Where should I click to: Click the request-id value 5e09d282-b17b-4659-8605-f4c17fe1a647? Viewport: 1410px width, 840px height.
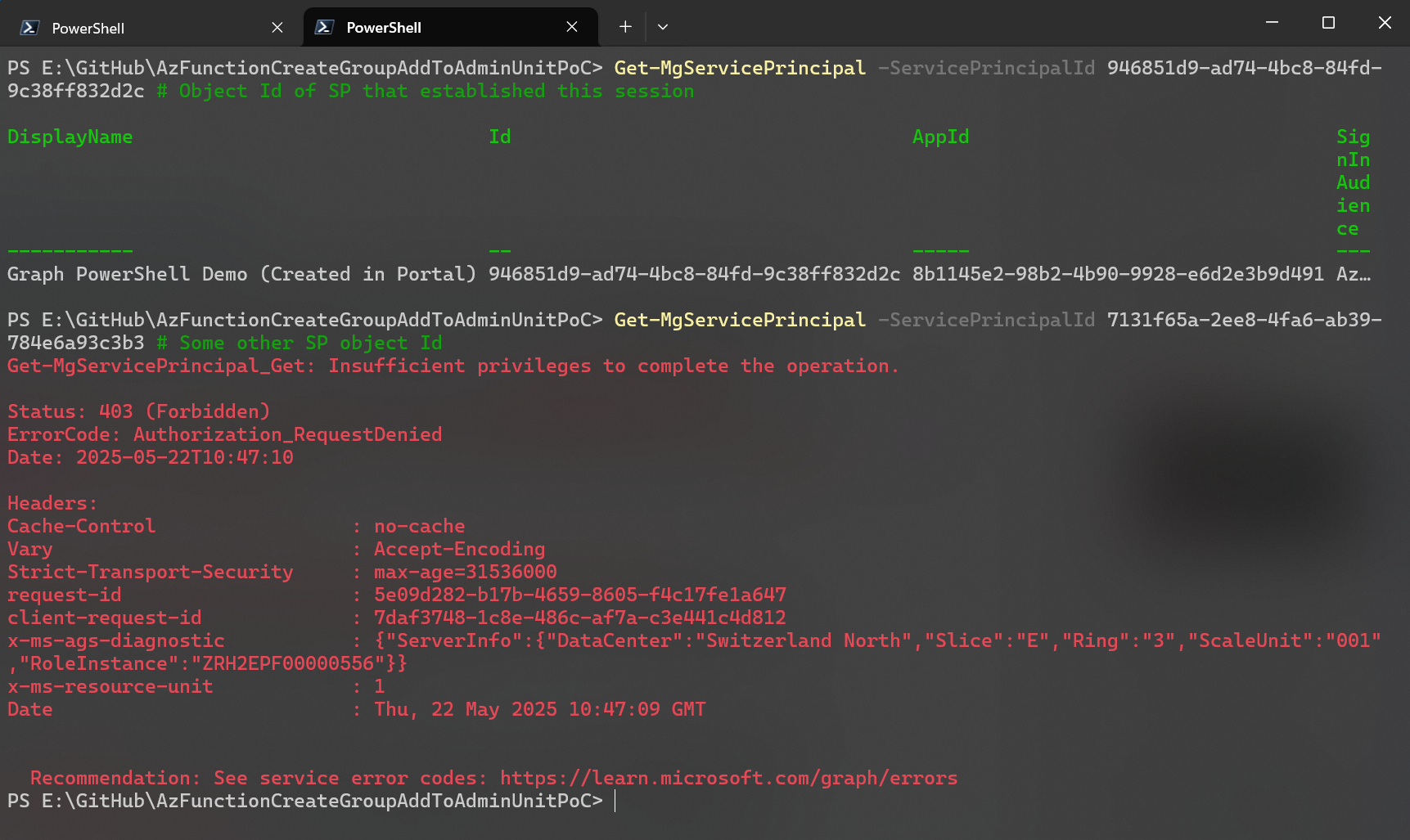[x=580, y=595]
